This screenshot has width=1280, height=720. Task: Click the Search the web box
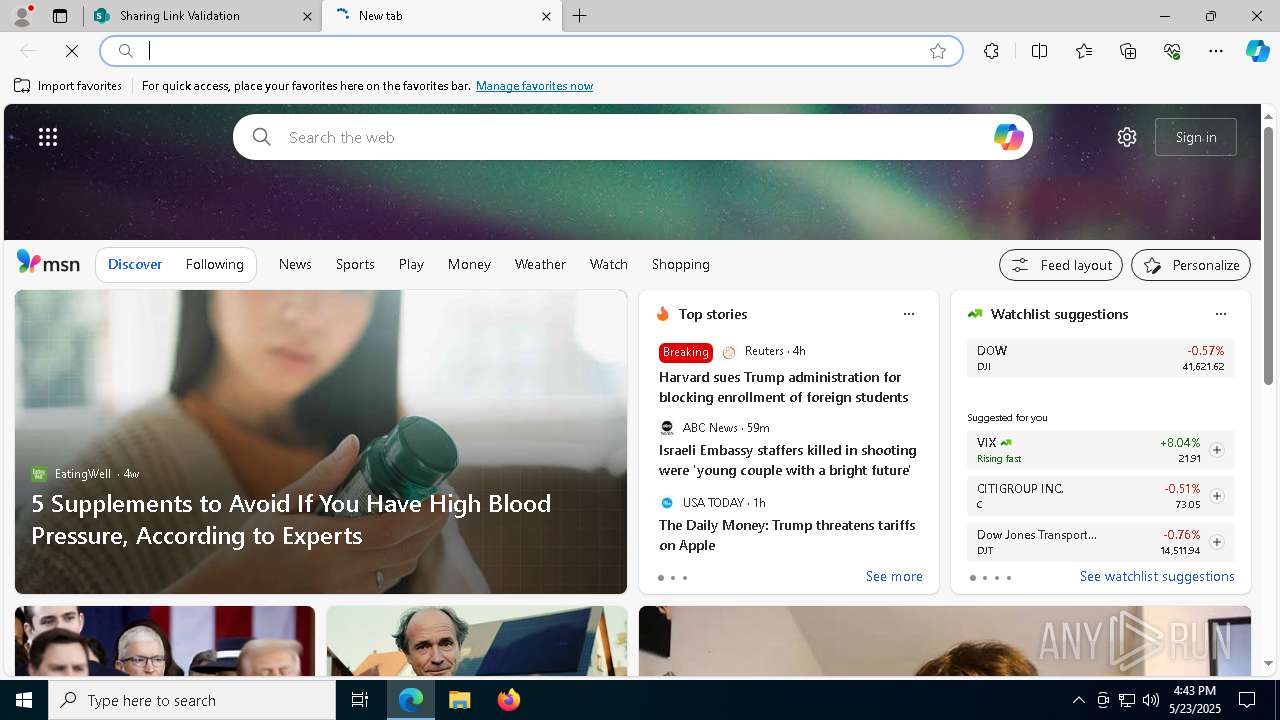632,137
